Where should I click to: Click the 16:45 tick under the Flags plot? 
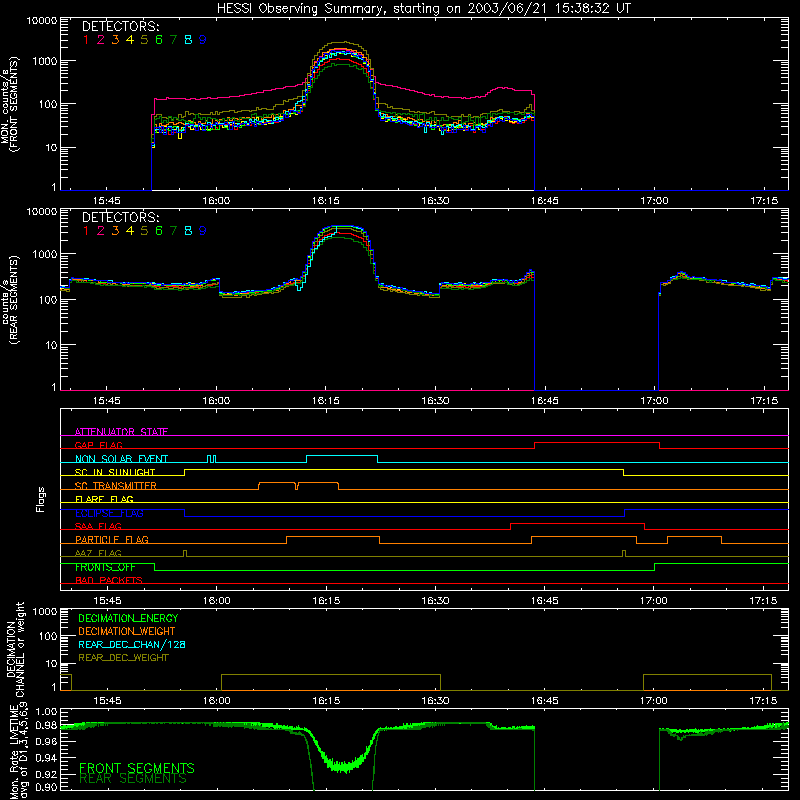(x=544, y=601)
